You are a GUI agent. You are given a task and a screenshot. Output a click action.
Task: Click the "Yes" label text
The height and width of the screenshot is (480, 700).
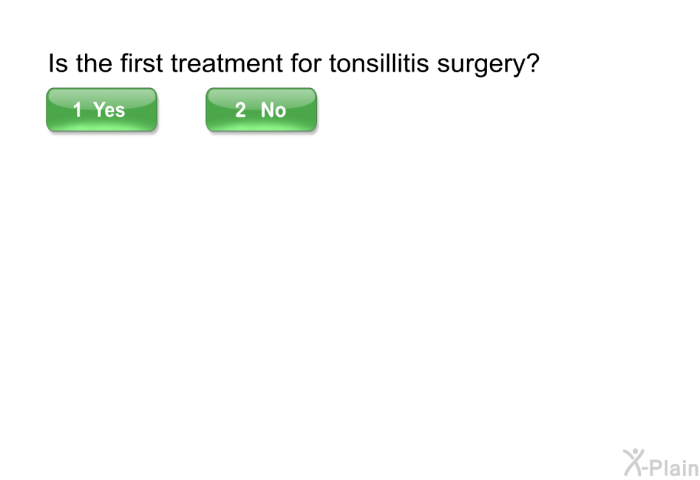point(109,110)
